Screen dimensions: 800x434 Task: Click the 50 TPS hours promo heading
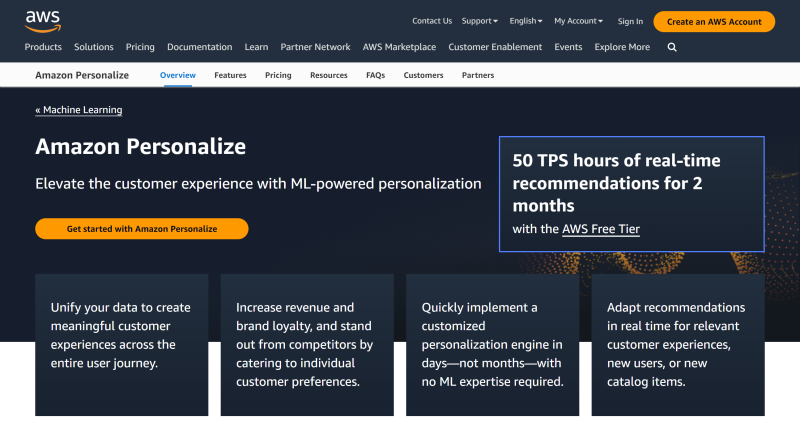point(616,183)
